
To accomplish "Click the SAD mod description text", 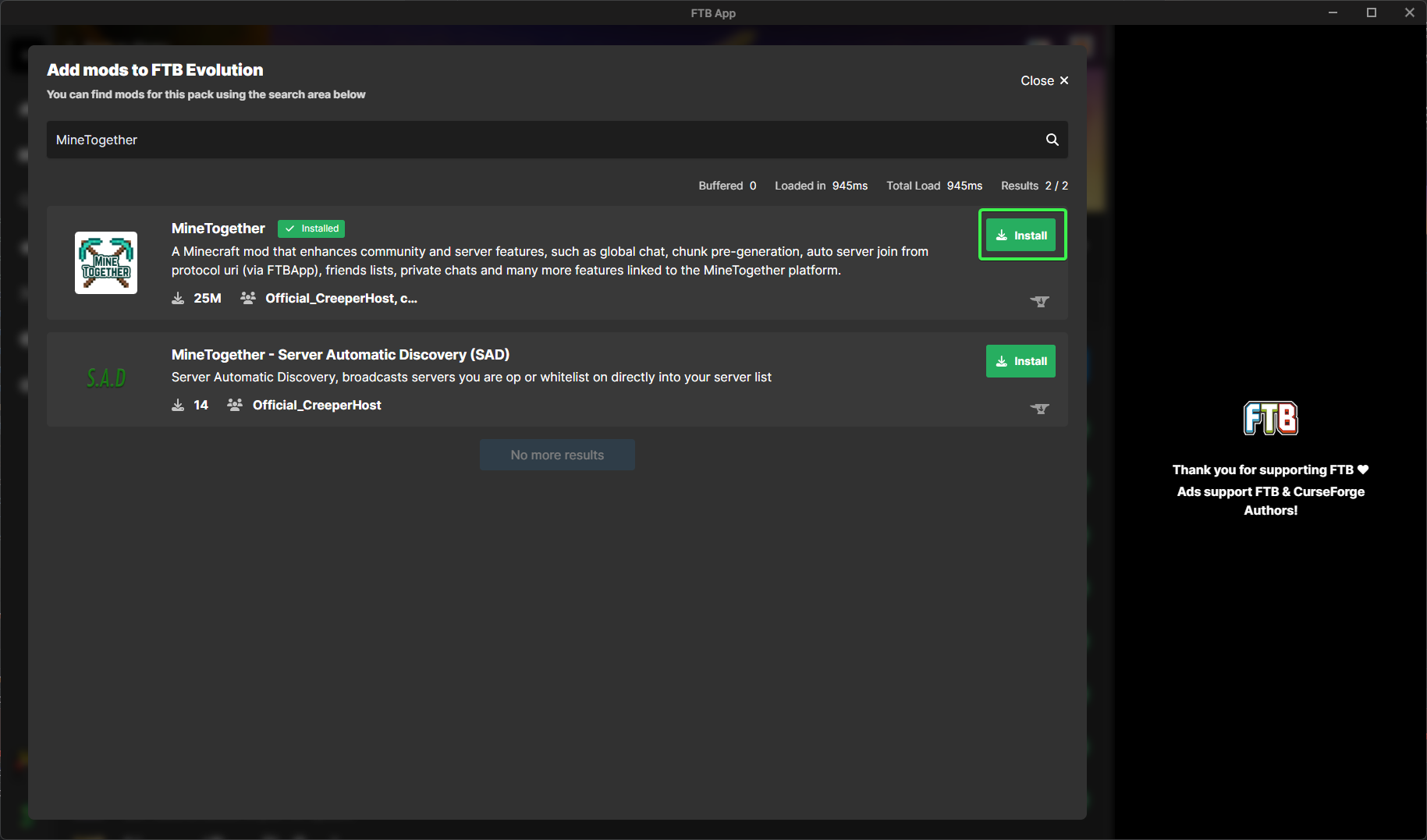I will 471,377.
